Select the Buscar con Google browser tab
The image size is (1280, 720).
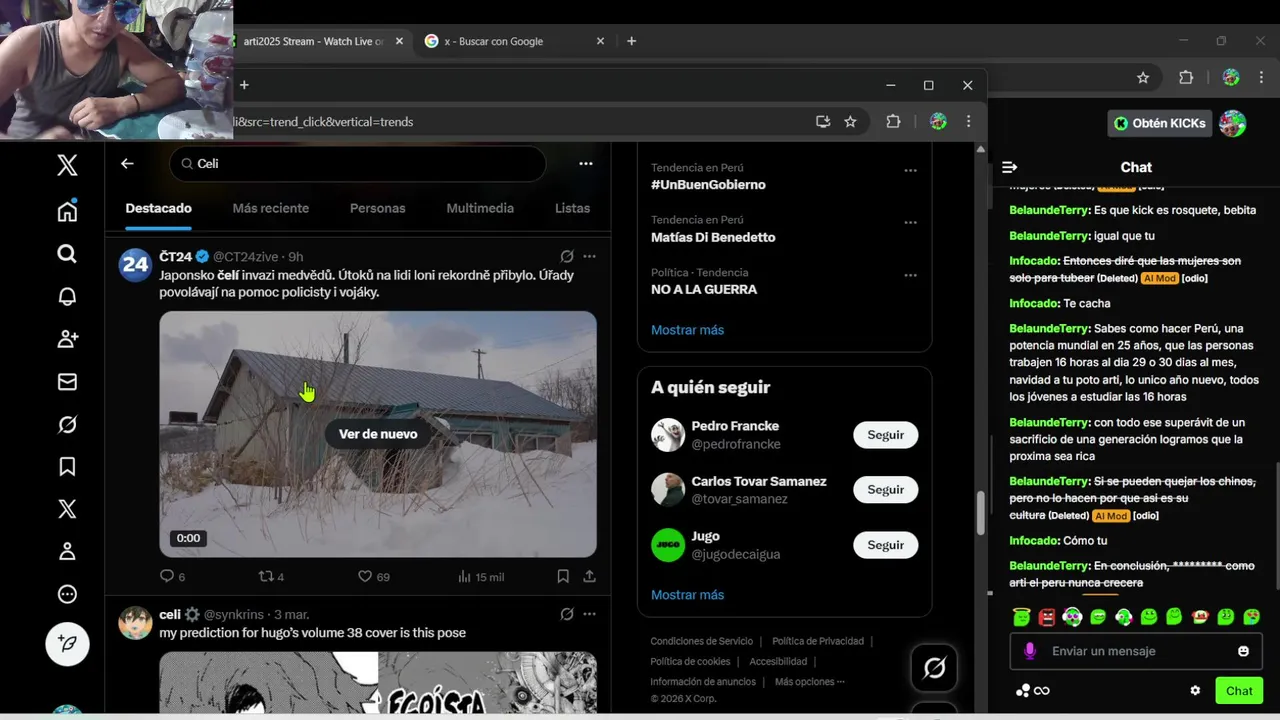coord(514,41)
